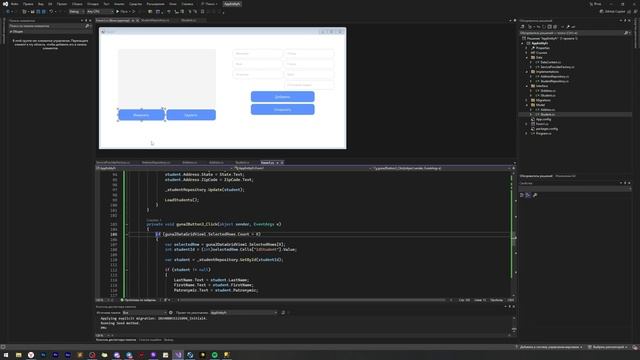Collapse the Model folder node

click(527, 105)
